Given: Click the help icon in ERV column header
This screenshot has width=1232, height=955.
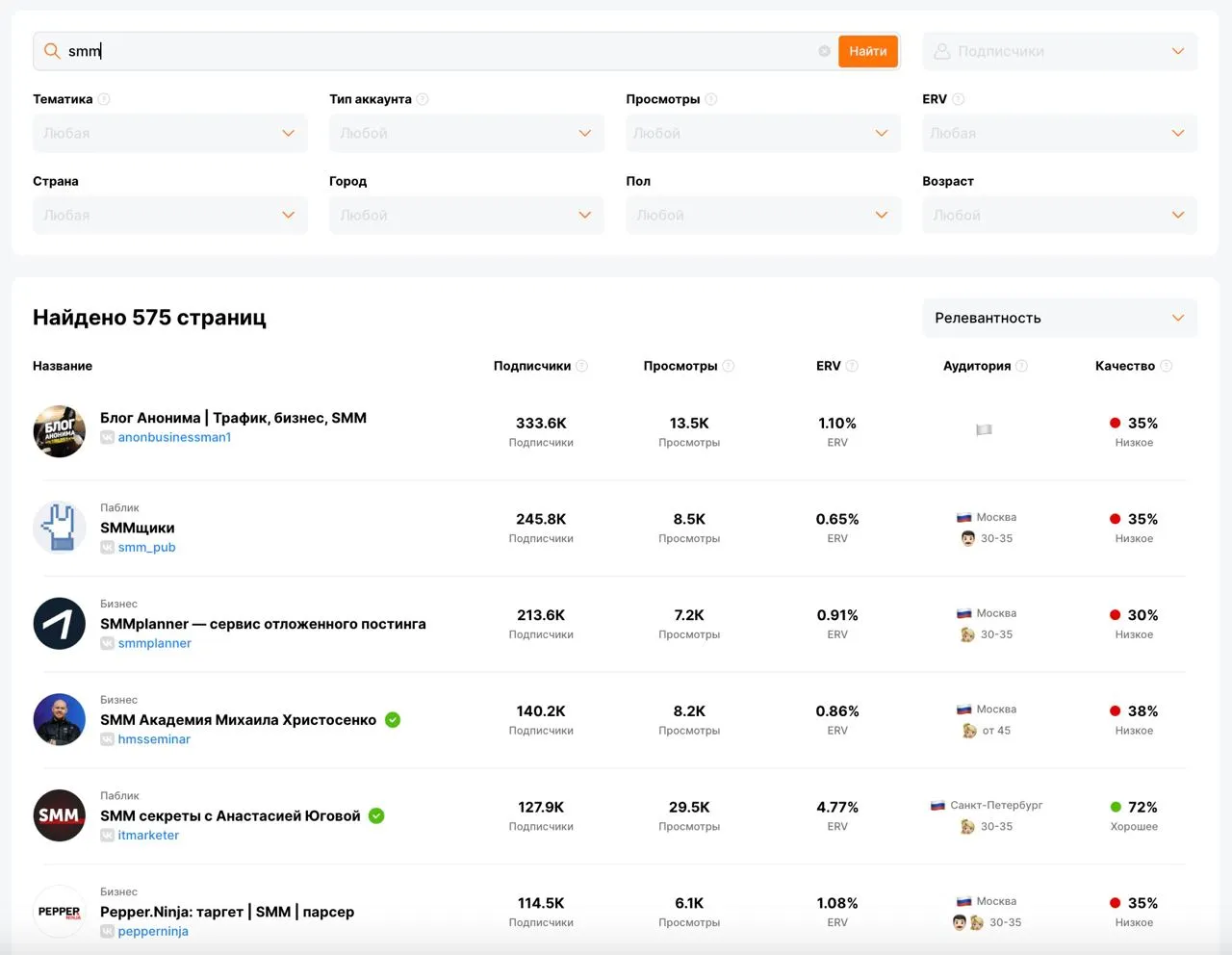Looking at the screenshot, I should [x=852, y=366].
